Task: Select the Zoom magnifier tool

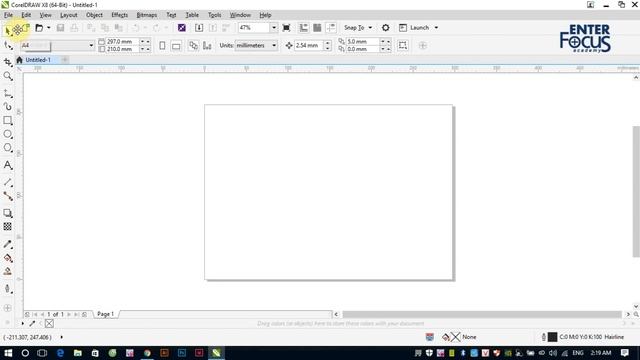Action: 8,76
